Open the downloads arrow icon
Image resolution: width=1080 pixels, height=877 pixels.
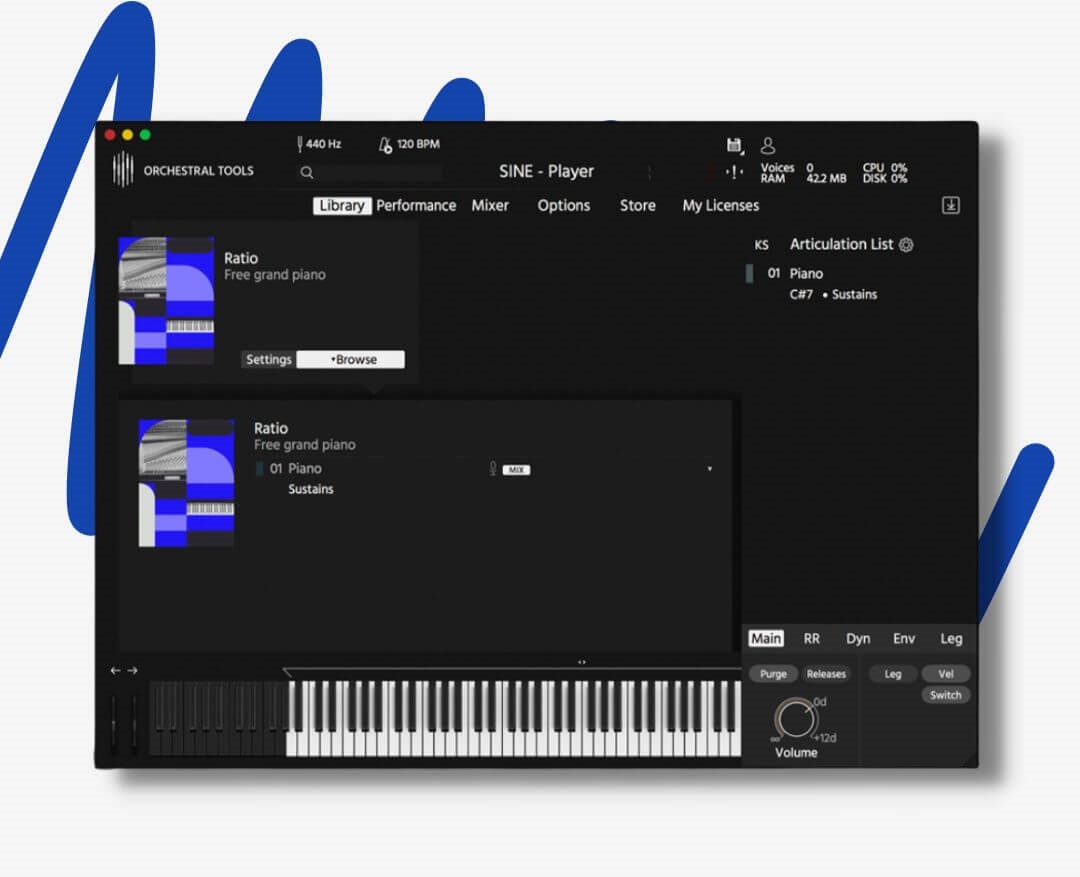(951, 205)
